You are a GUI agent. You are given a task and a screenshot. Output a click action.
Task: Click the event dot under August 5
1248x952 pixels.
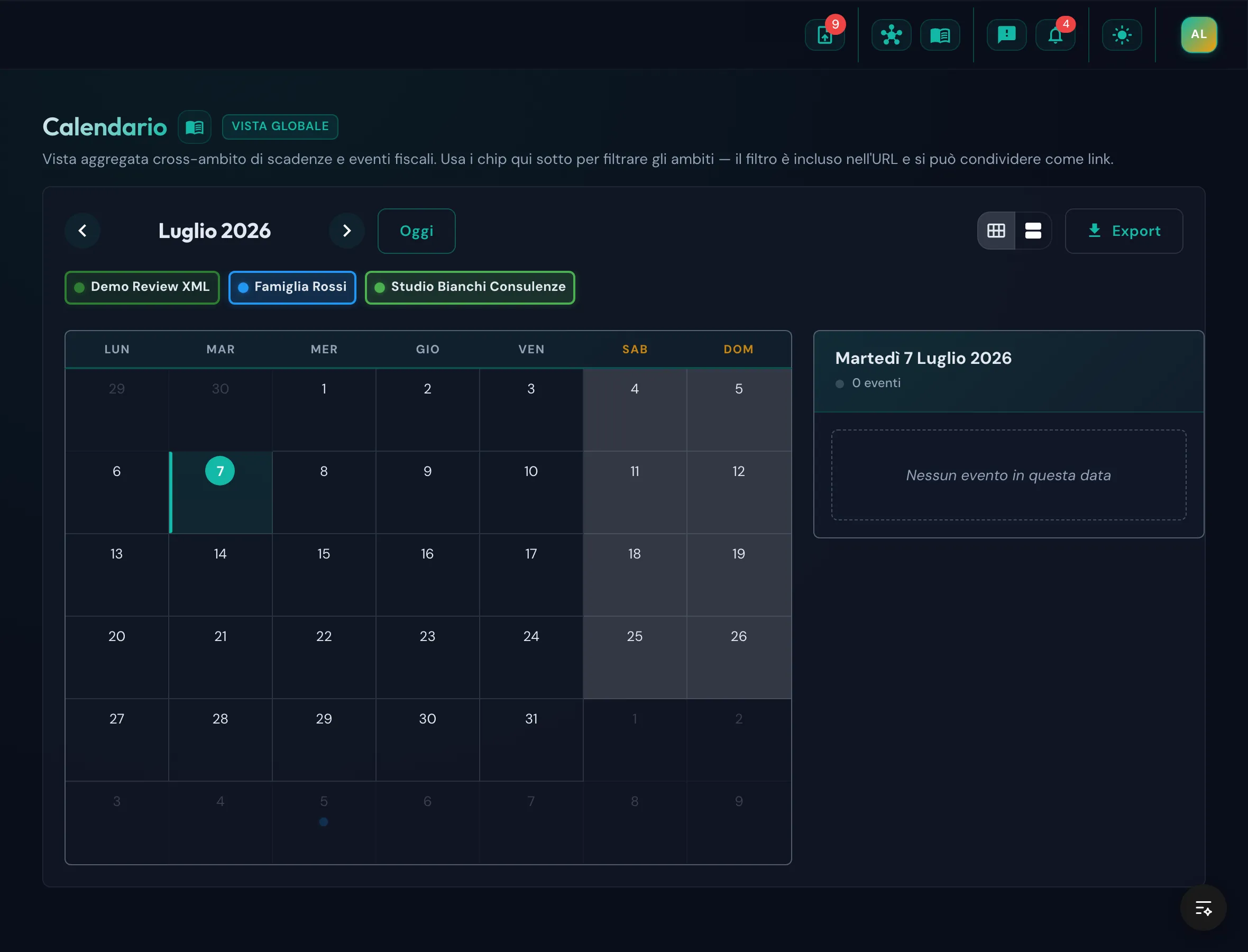pos(324,822)
